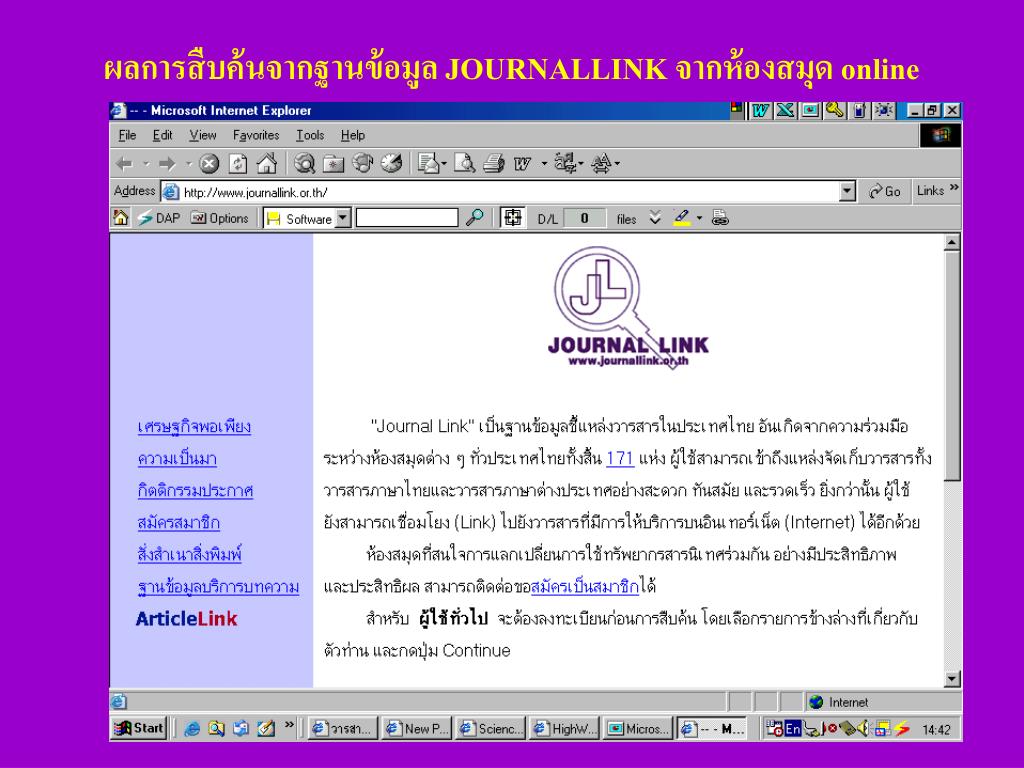
Task: Open the เศรษฐกิจพอเพียง link
Action: 194,427
